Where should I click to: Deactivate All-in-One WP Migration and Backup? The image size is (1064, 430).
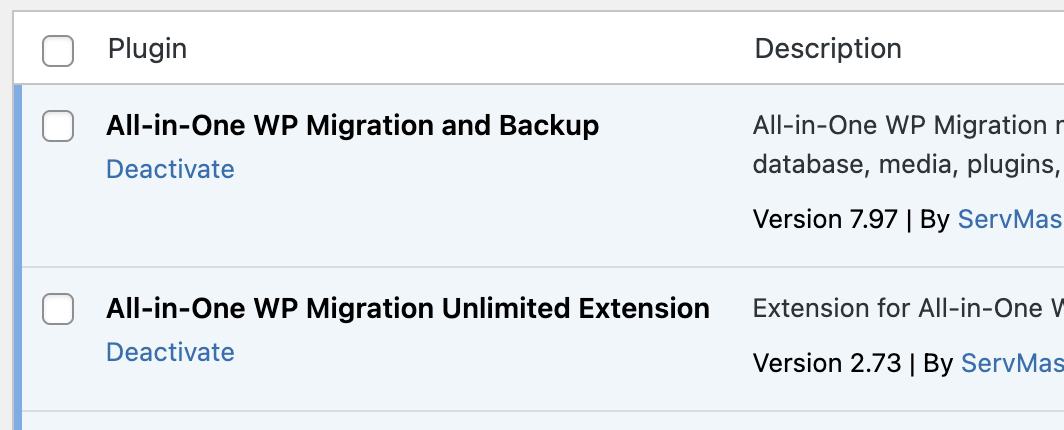[x=170, y=169]
